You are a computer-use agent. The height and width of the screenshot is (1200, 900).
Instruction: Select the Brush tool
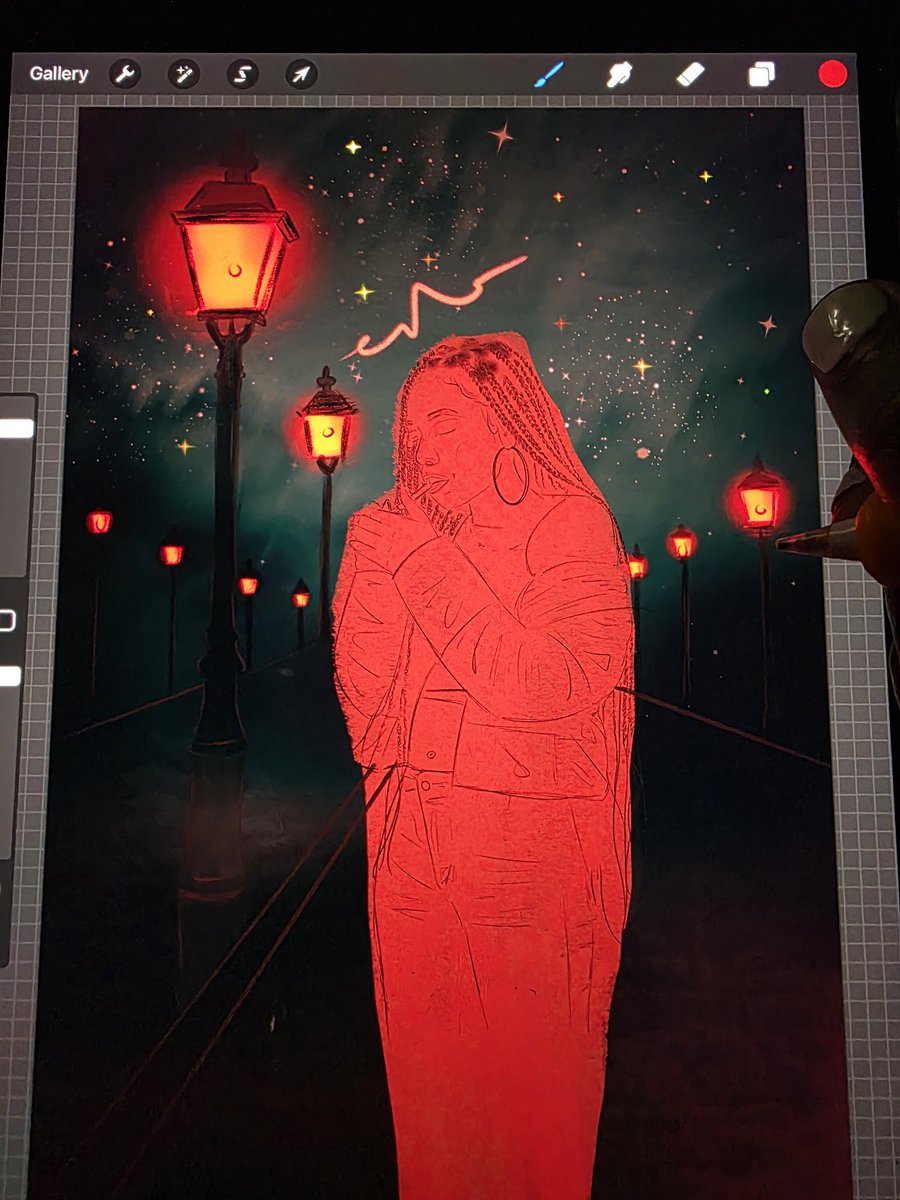click(x=549, y=74)
